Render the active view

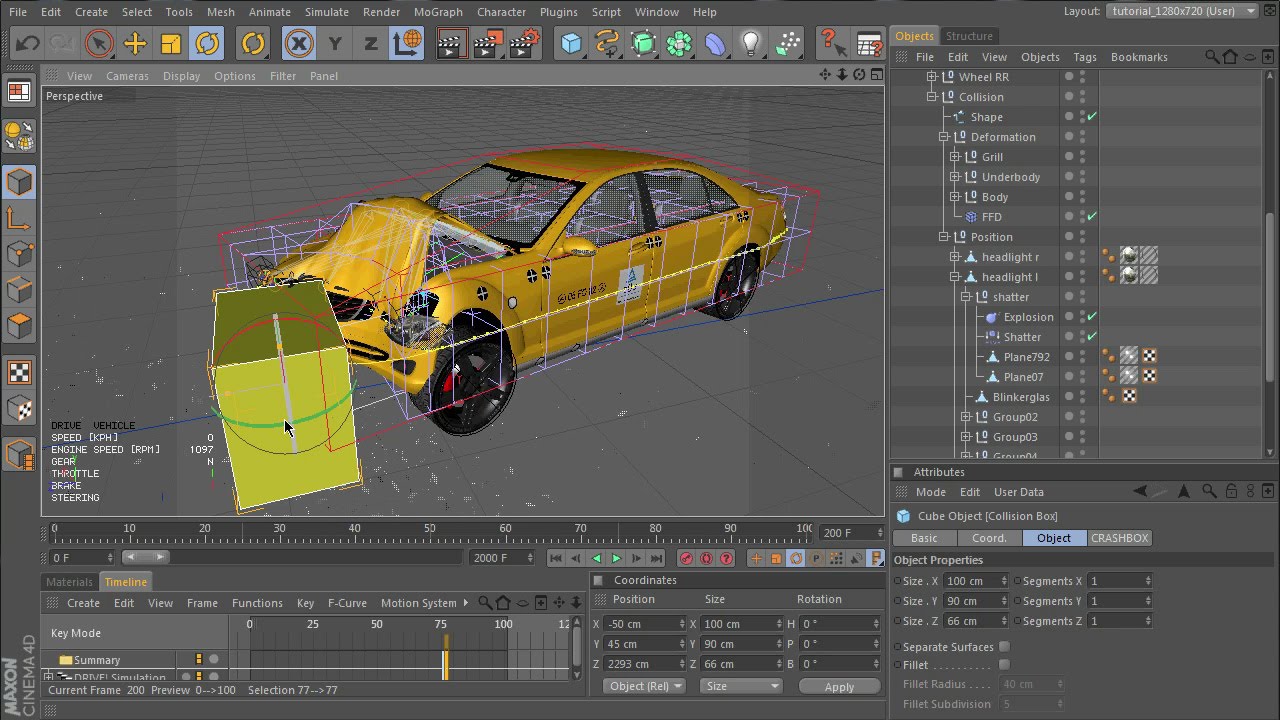pyautogui.click(x=451, y=43)
